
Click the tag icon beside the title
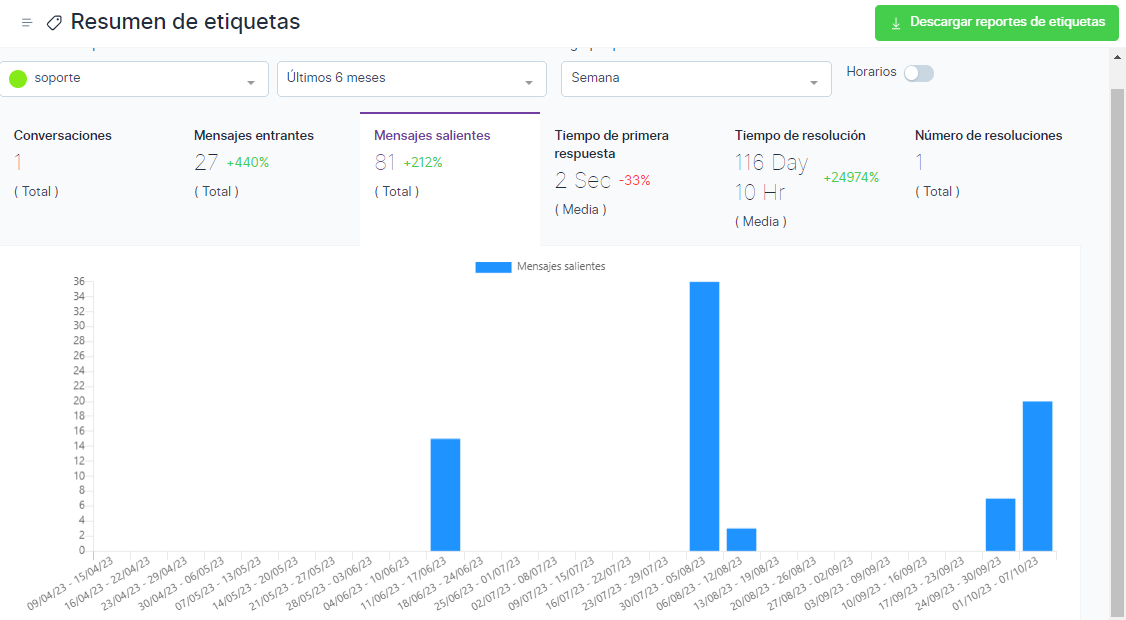(54, 22)
